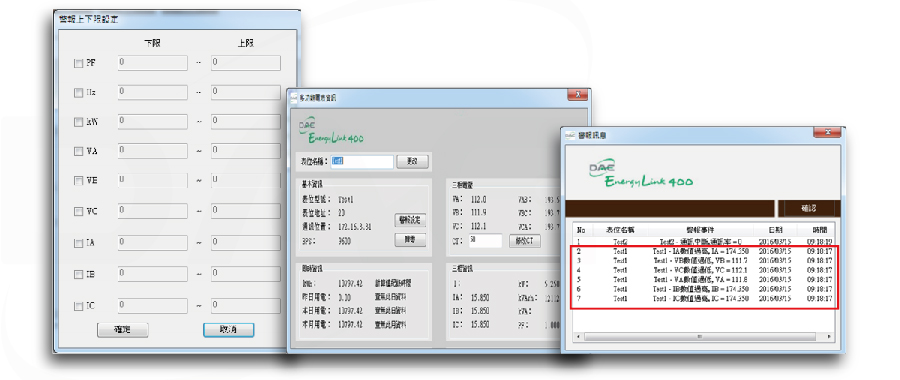Select alarm row 7 with IC = 174.350
Viewport: 900px width, 380px height.
(x=704, y=299)
